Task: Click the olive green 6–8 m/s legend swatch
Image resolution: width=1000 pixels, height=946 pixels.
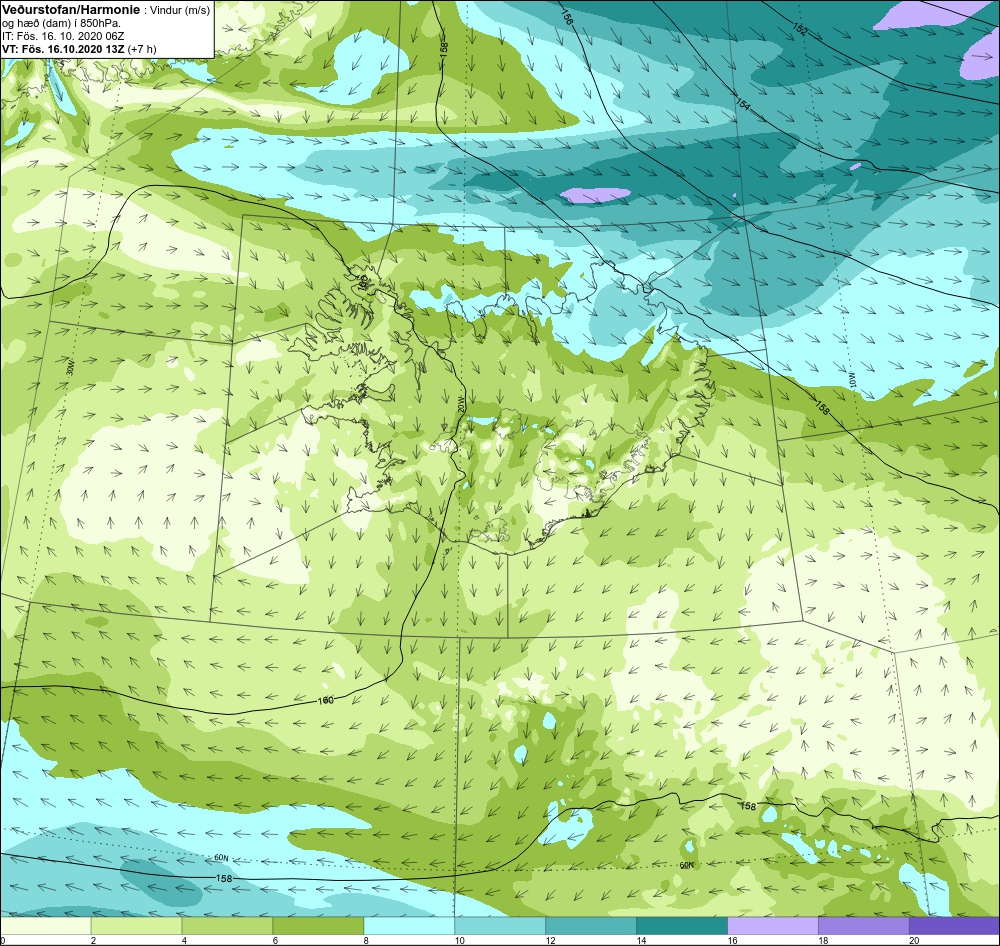Action: 318,926
